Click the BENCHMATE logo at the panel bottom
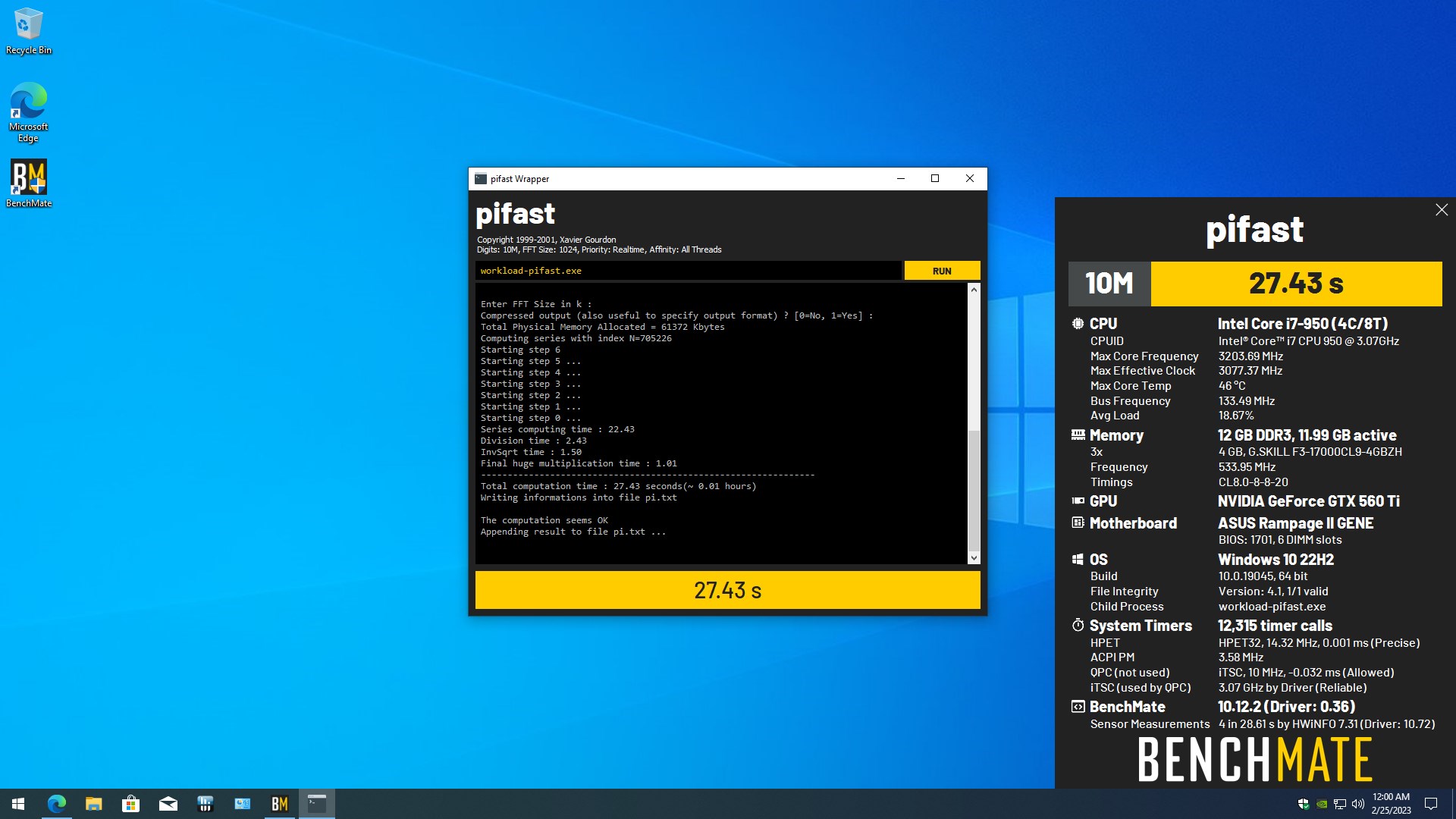The height and width of the screenshot is (819, 1456). point(1255,760)
